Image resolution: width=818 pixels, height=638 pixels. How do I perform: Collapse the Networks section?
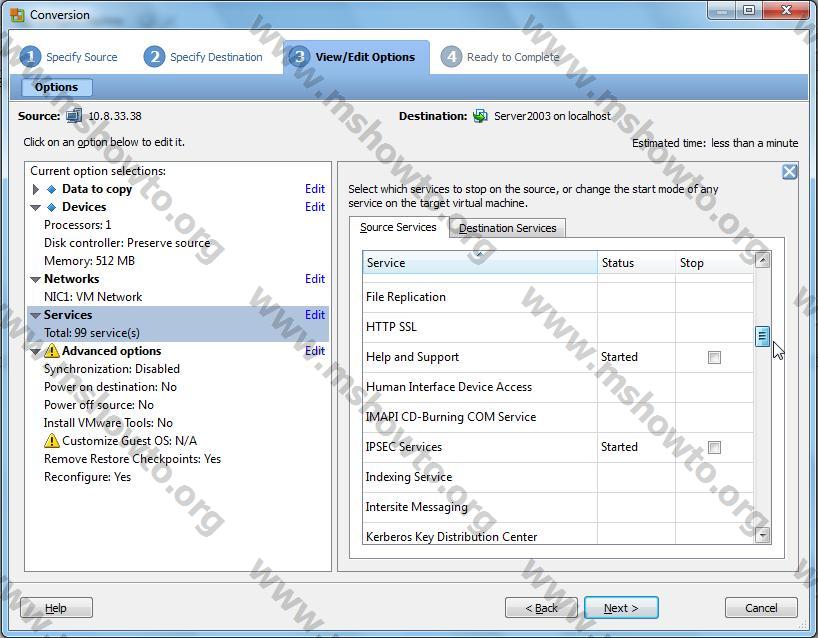pos(35,280)
